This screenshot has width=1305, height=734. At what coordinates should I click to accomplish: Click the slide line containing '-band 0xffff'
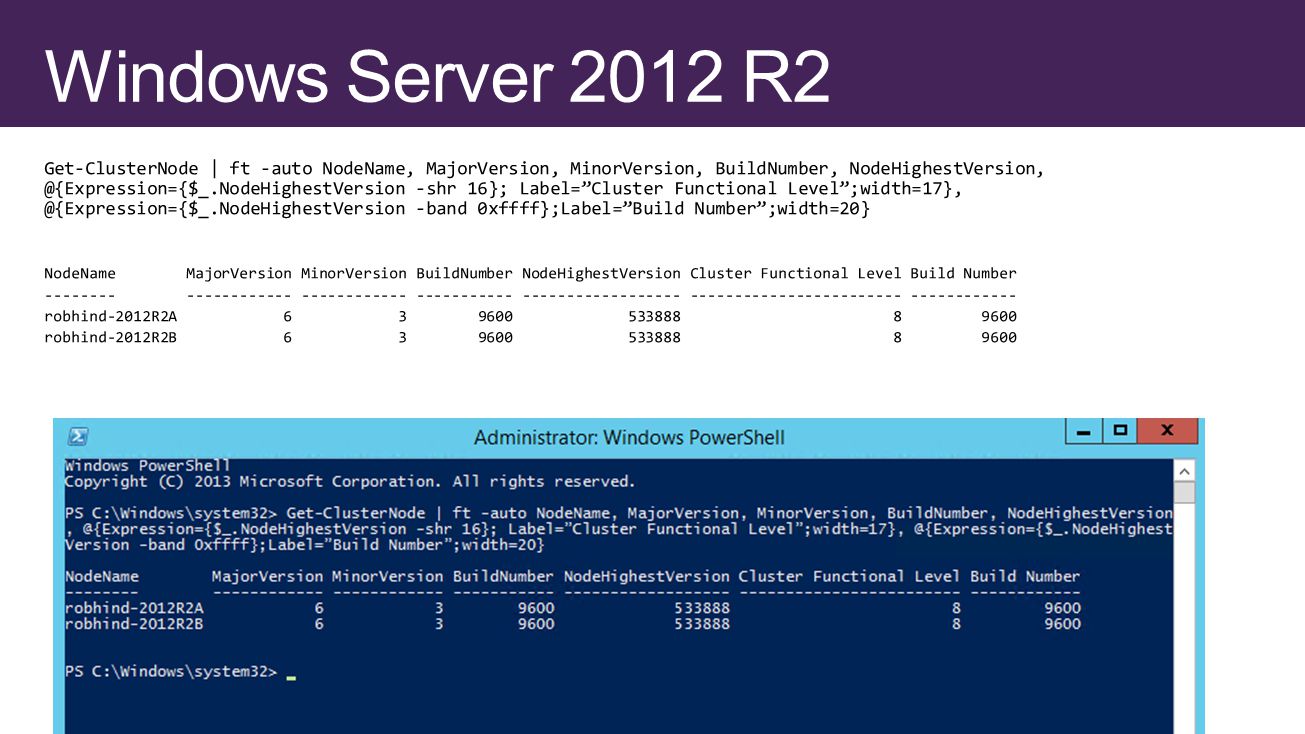click(457, 209)
